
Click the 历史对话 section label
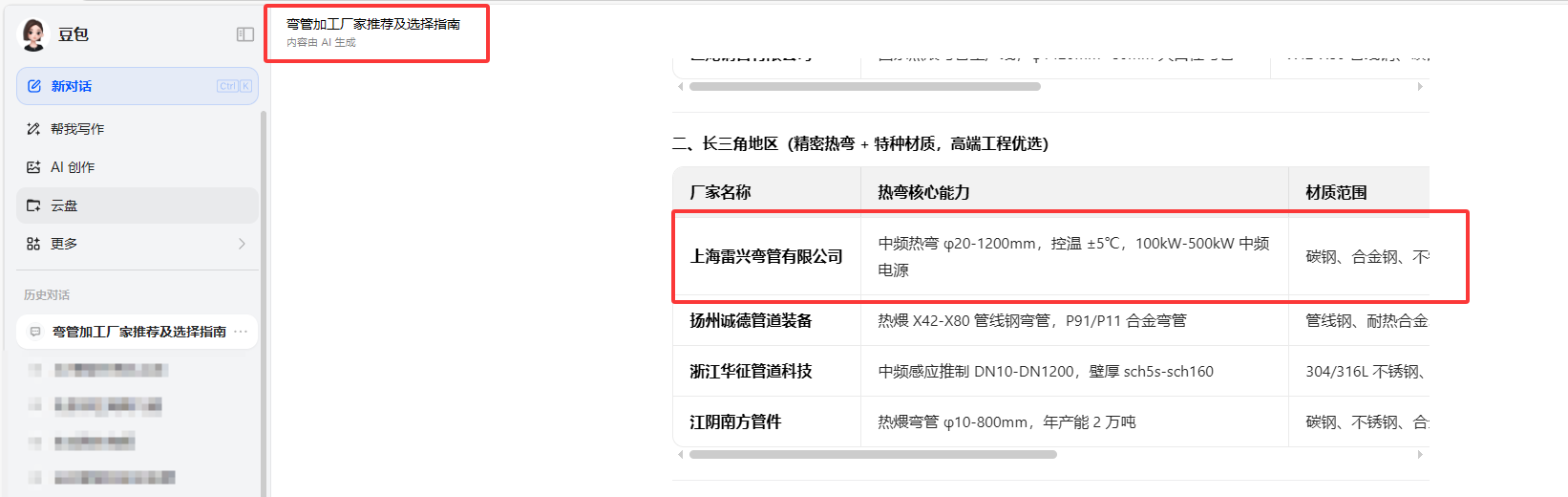[47, 295]
